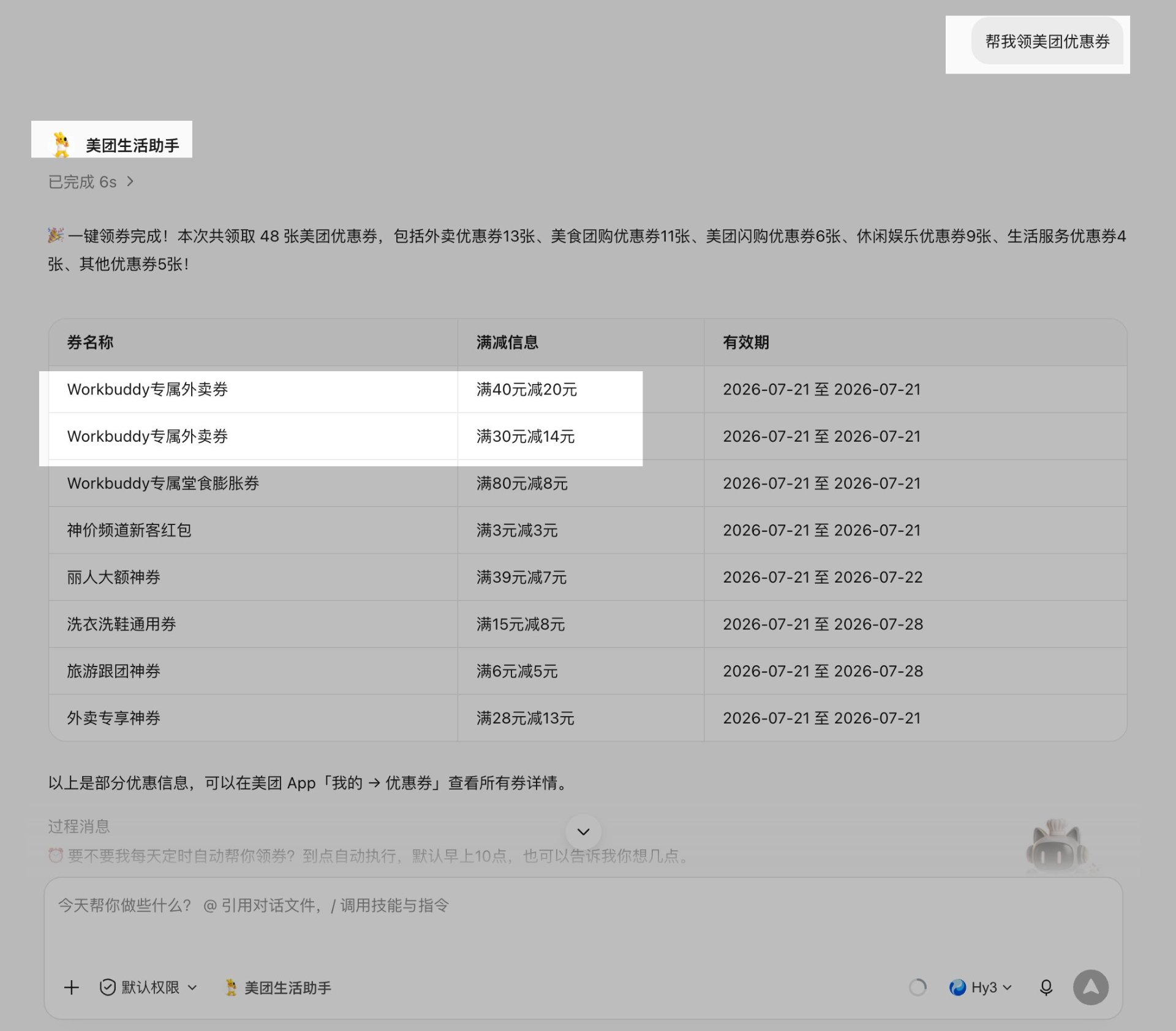Expand the 已完成 6s step details
The height and width of the screenshot is (1031, 1176).
pos(91,182)
